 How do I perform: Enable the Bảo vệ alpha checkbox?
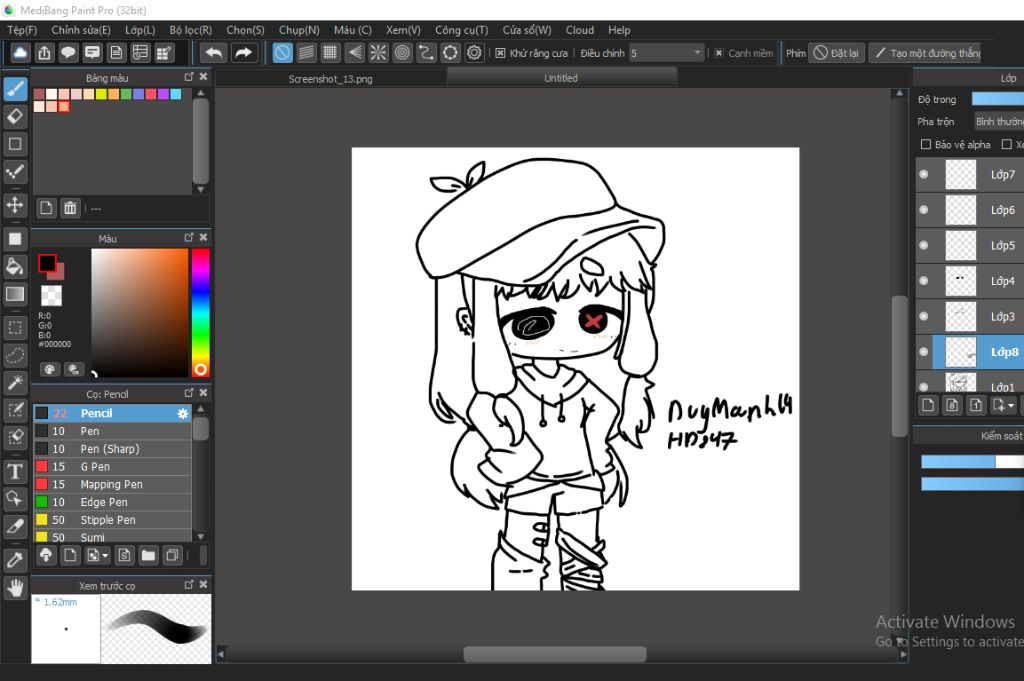click(925, 144)
